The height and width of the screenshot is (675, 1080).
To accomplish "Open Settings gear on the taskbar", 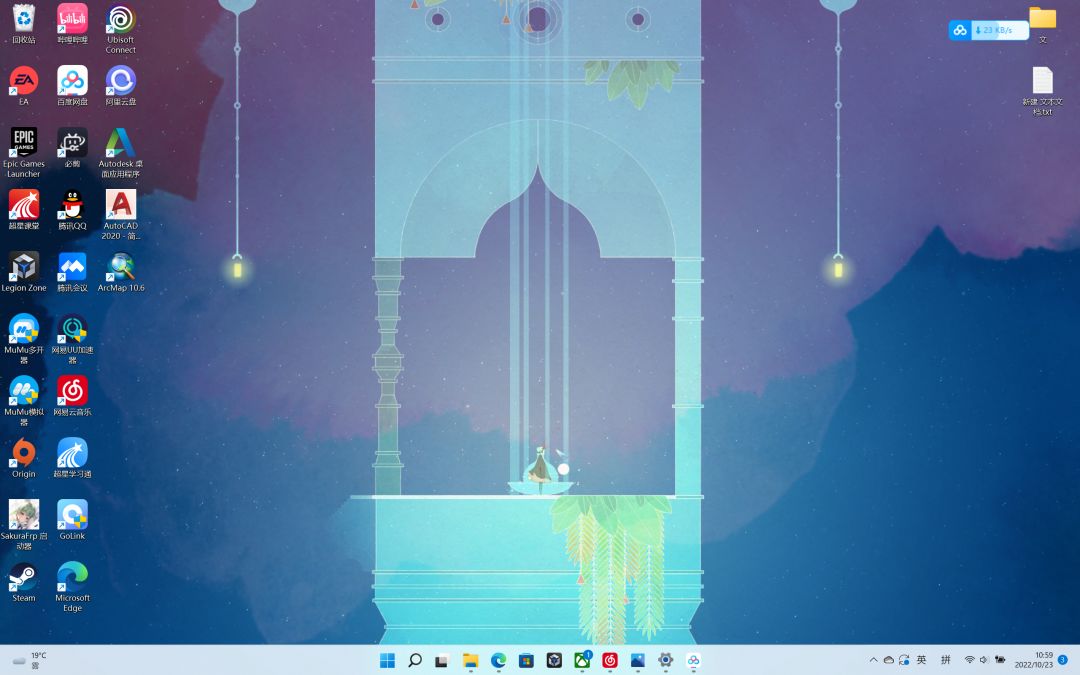I will (665, 660).
